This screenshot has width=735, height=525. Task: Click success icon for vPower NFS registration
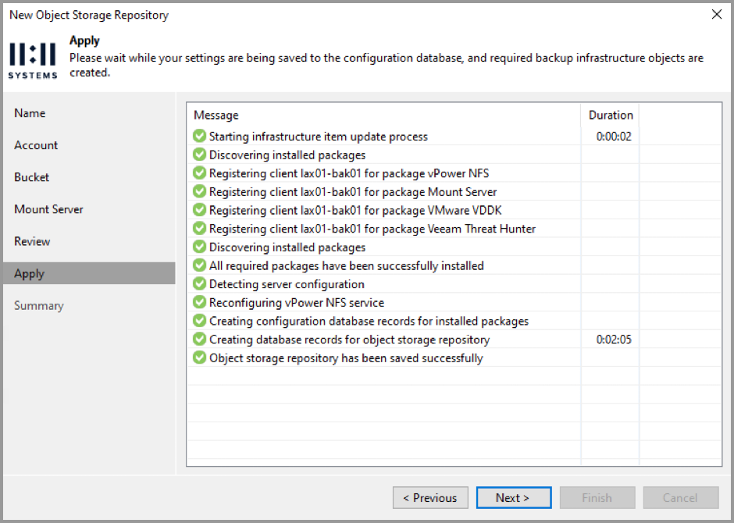[200, 173]
